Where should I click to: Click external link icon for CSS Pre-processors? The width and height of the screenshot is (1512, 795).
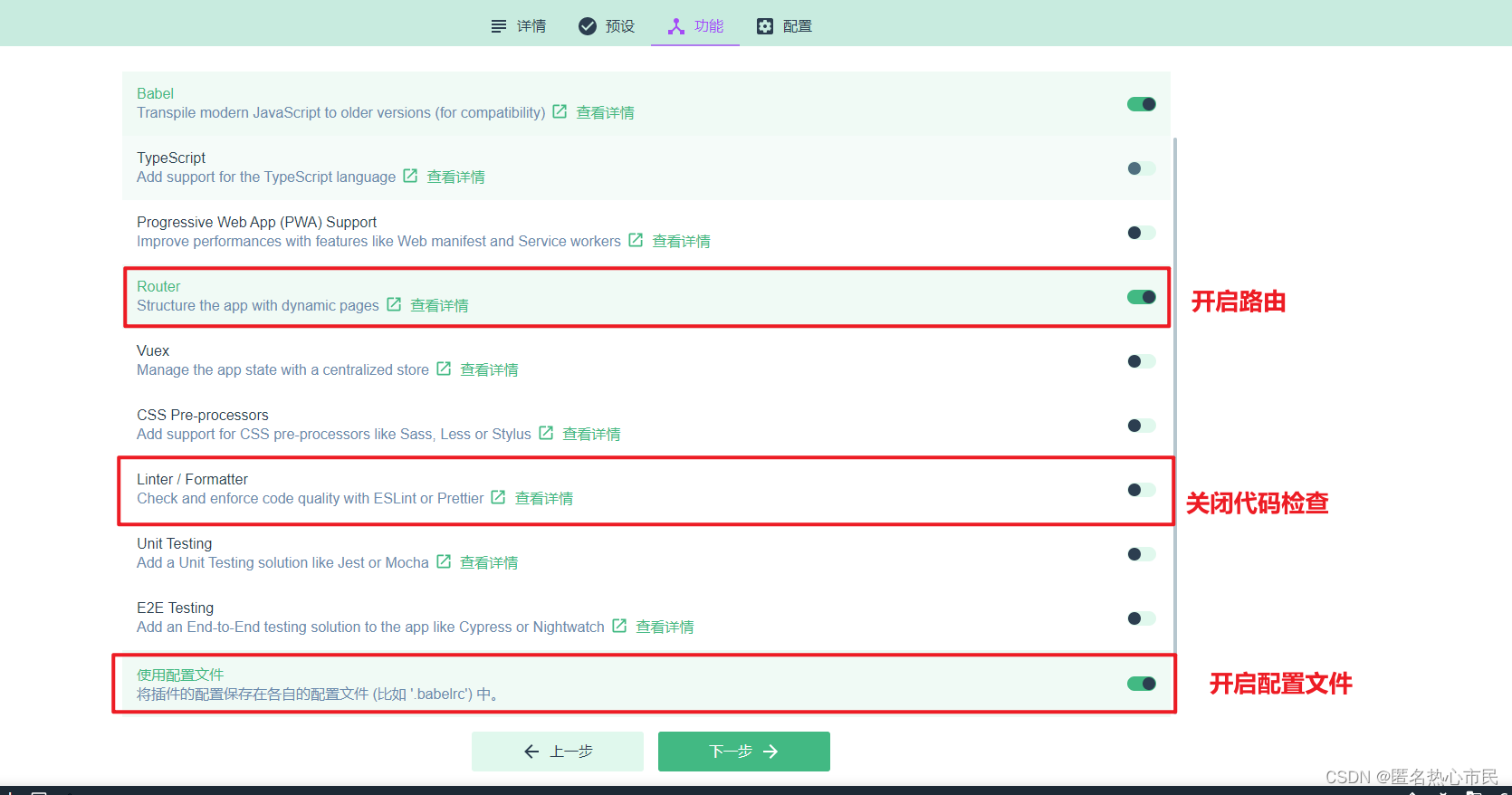point(546,433)
